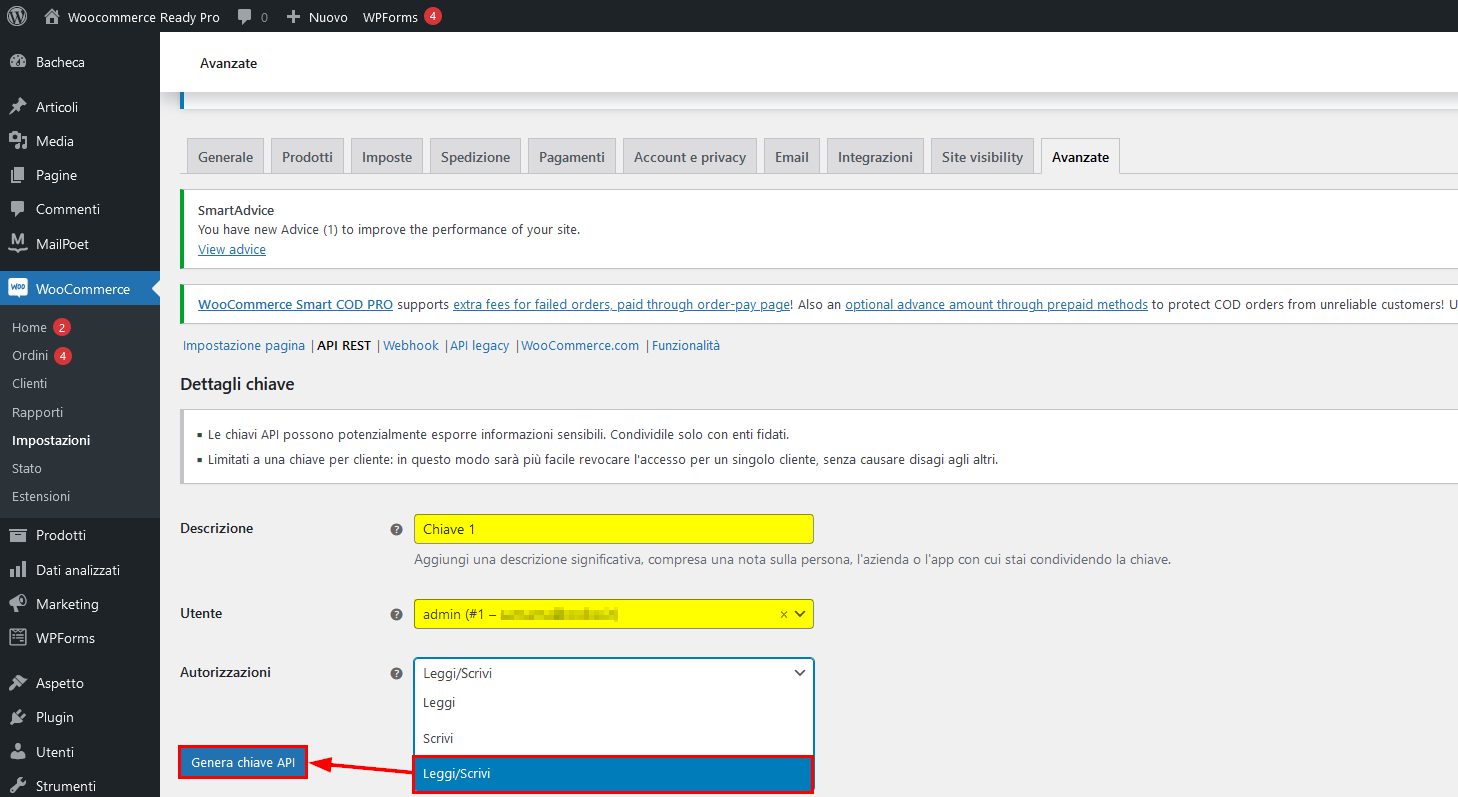The height and width of the screenshot is (797, 1458).
Task: Open Clienti under the WooCommerce menu
Action: point(30,384)
